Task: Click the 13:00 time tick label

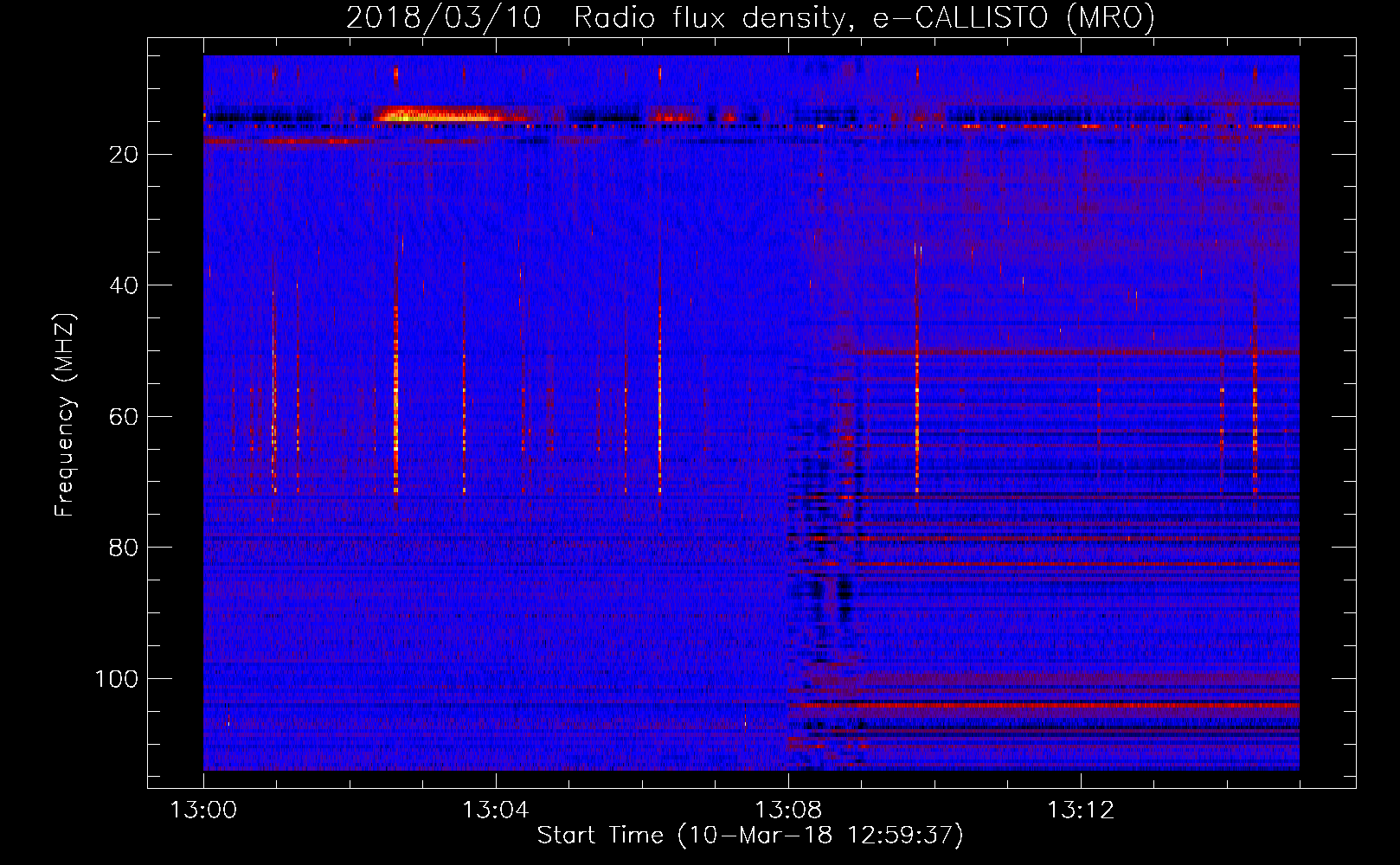Action: (203, 811)
